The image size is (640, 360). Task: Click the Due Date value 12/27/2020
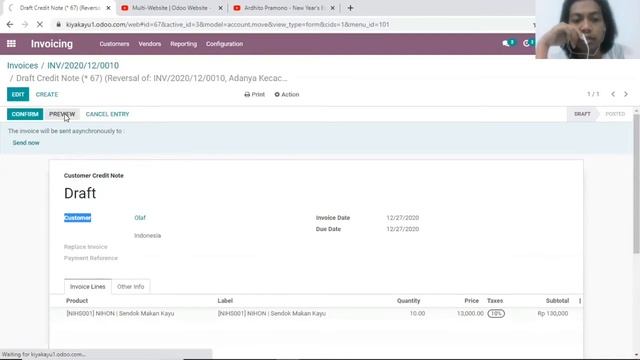pos(403,229)
